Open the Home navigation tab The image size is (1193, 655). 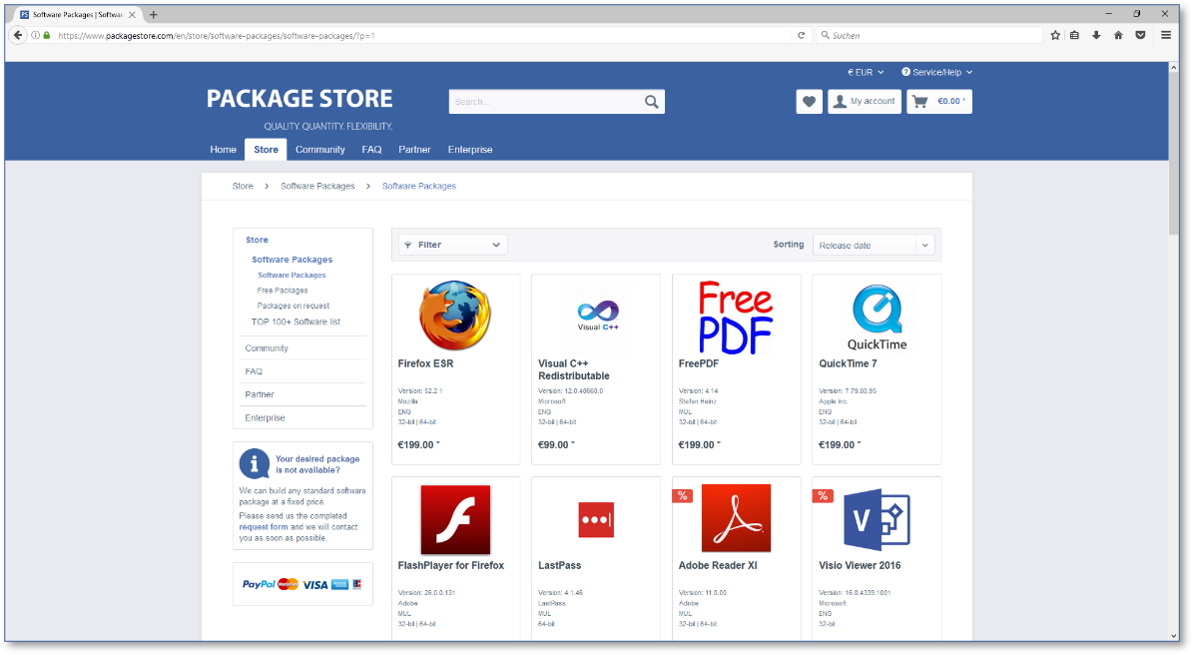[223, 150]
